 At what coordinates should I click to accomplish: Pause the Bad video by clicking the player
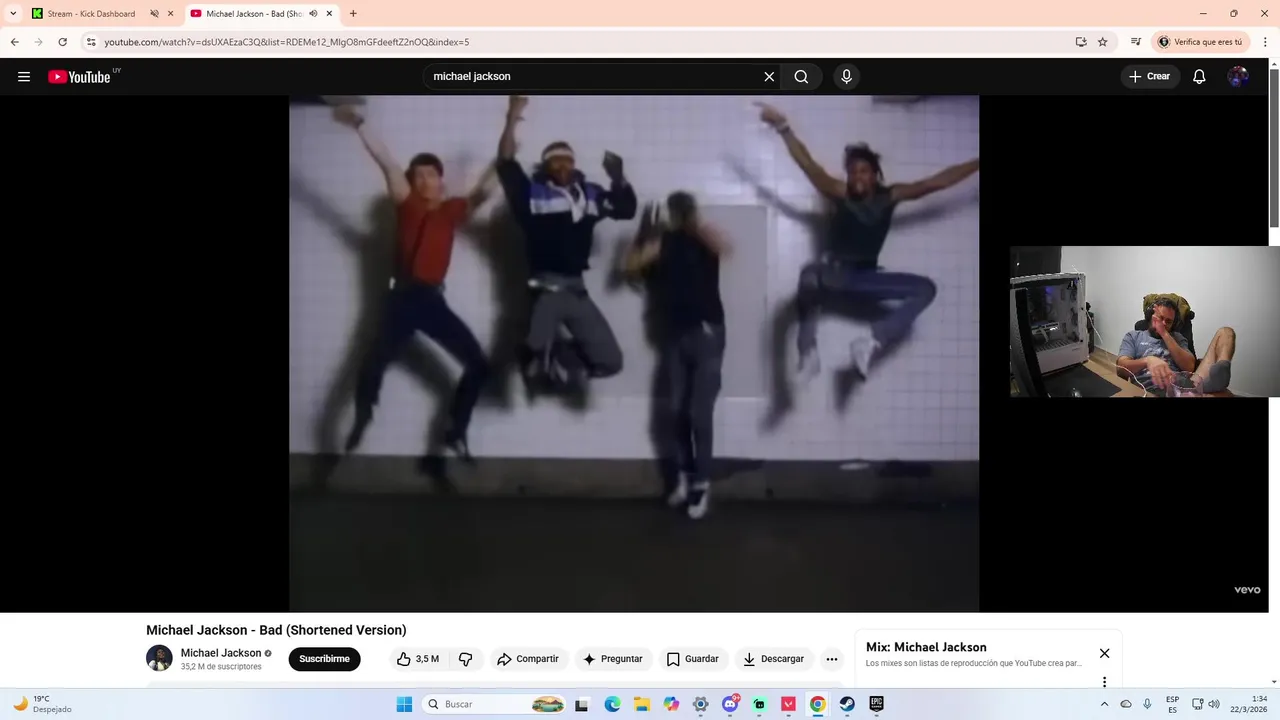(634, 353)
